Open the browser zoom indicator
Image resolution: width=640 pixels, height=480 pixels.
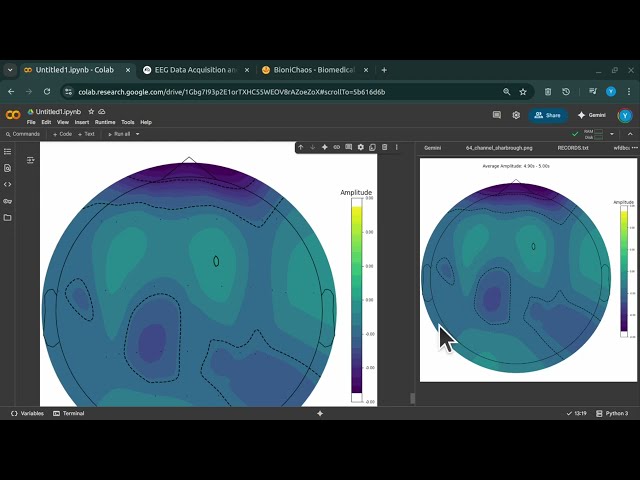coord(507,92)
